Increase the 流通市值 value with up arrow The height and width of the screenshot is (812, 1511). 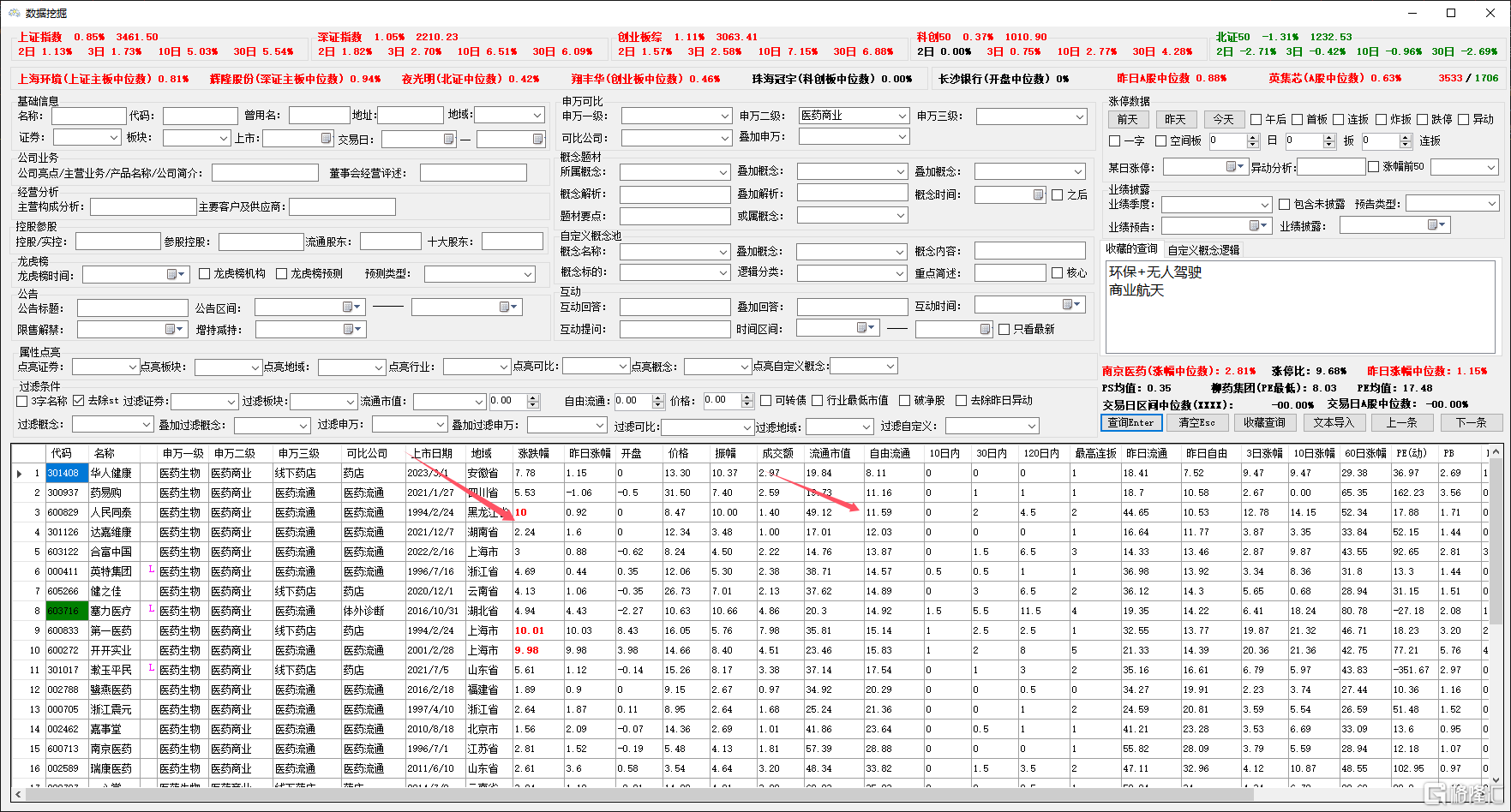click(533, 397)
